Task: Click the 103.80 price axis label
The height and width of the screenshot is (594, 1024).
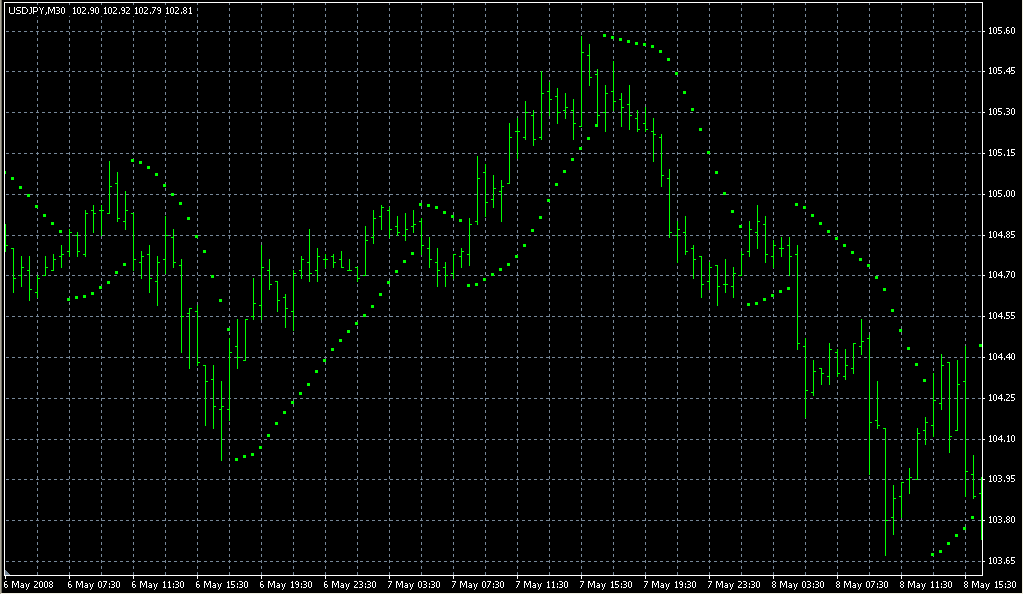Action: (1002, 520)
